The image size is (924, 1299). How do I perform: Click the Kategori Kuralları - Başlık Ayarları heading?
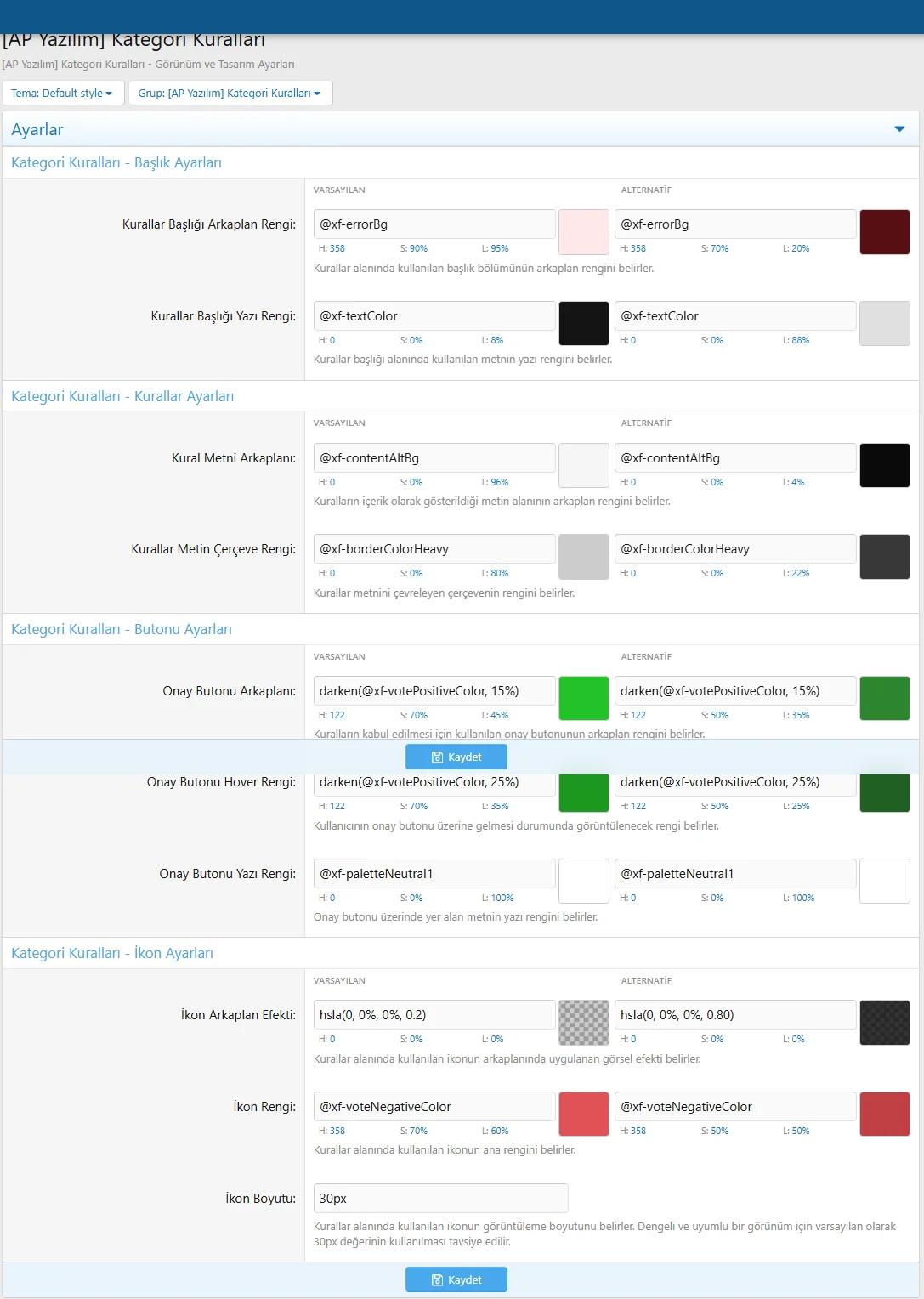[x=116, y=163]
